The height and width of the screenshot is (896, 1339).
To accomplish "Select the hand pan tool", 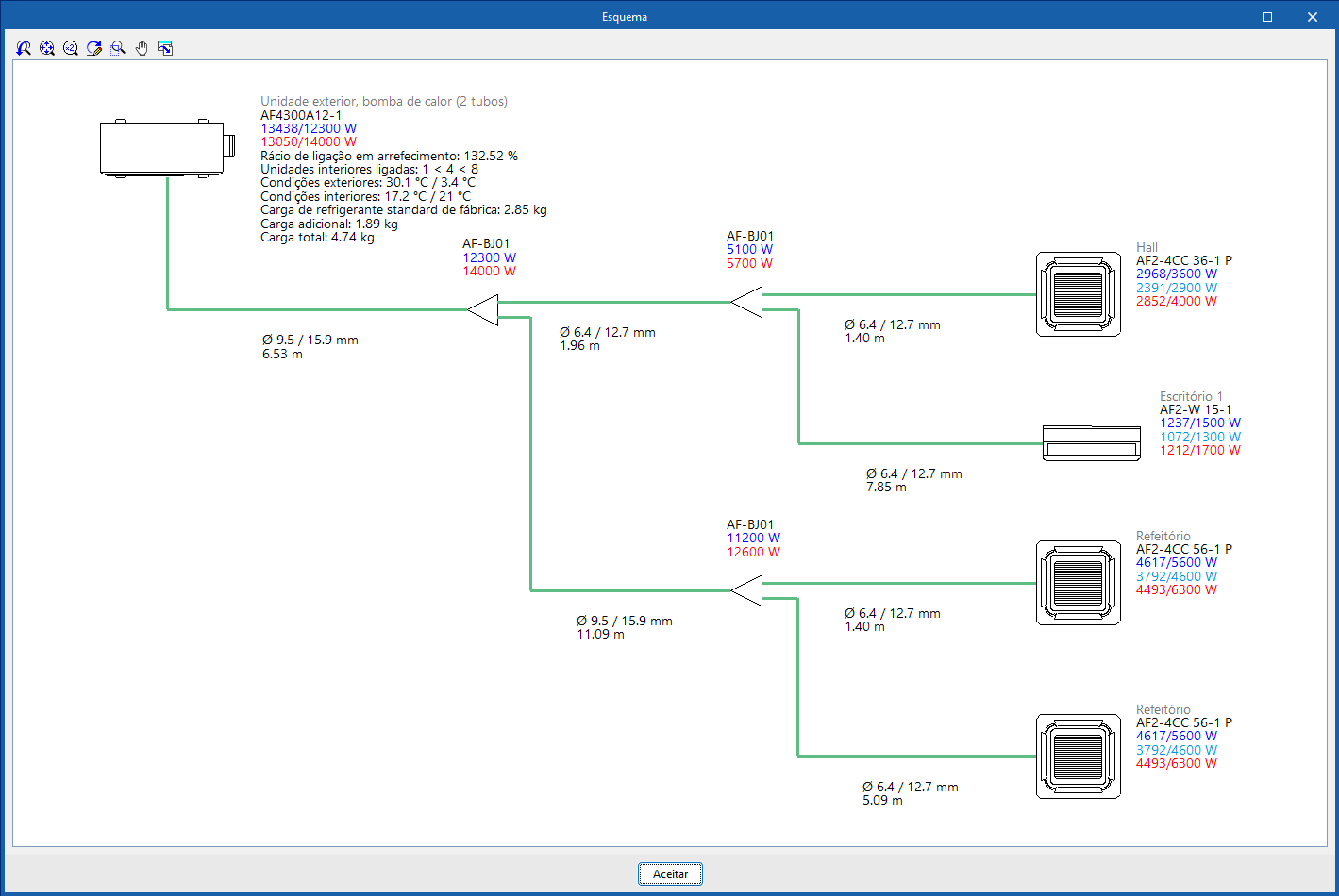I will [x=142, y=48].
